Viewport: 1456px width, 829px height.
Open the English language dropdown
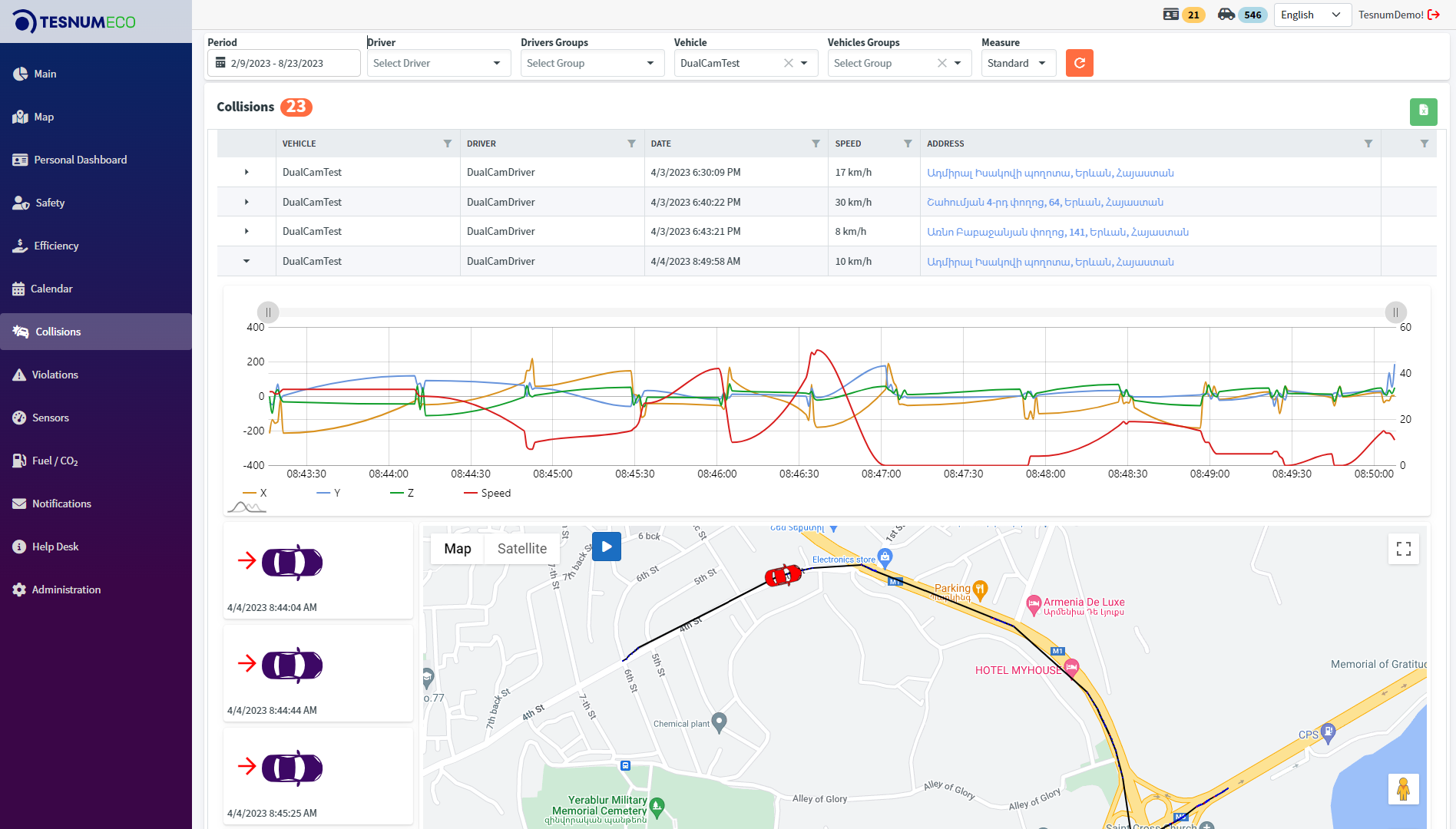(1312, 15)
